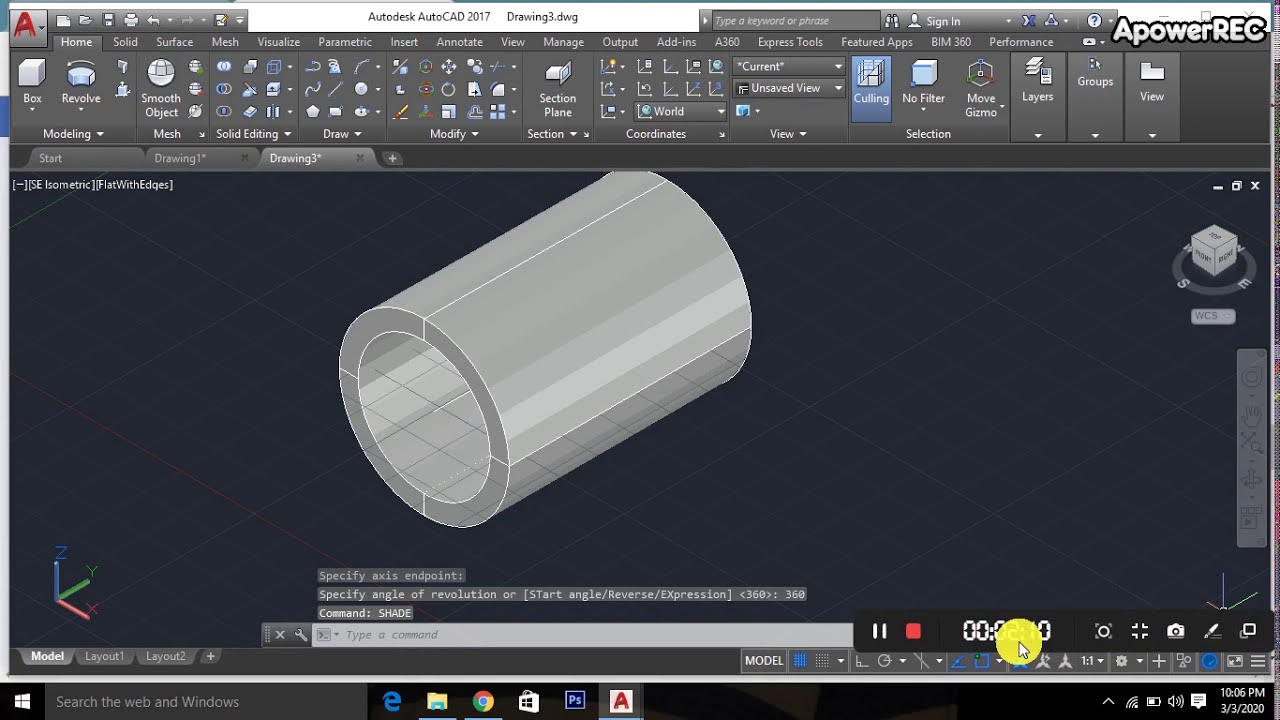Image resolution: width=1280 pixels, height=720 pixels.
Task: Click the recorder annotation pen icon
Action: point(1212,631)
